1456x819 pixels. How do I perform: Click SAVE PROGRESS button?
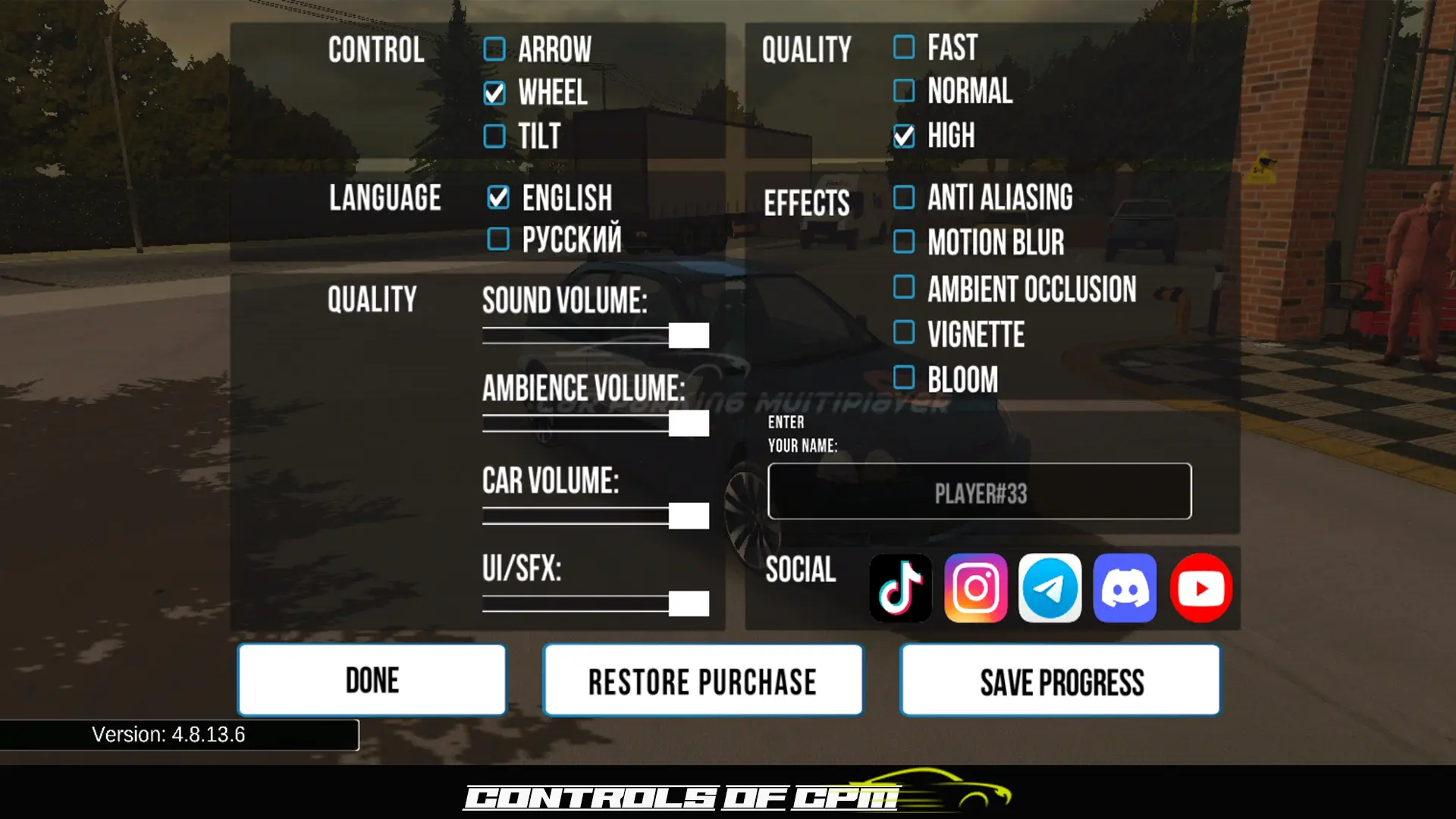click(1060, 681)
